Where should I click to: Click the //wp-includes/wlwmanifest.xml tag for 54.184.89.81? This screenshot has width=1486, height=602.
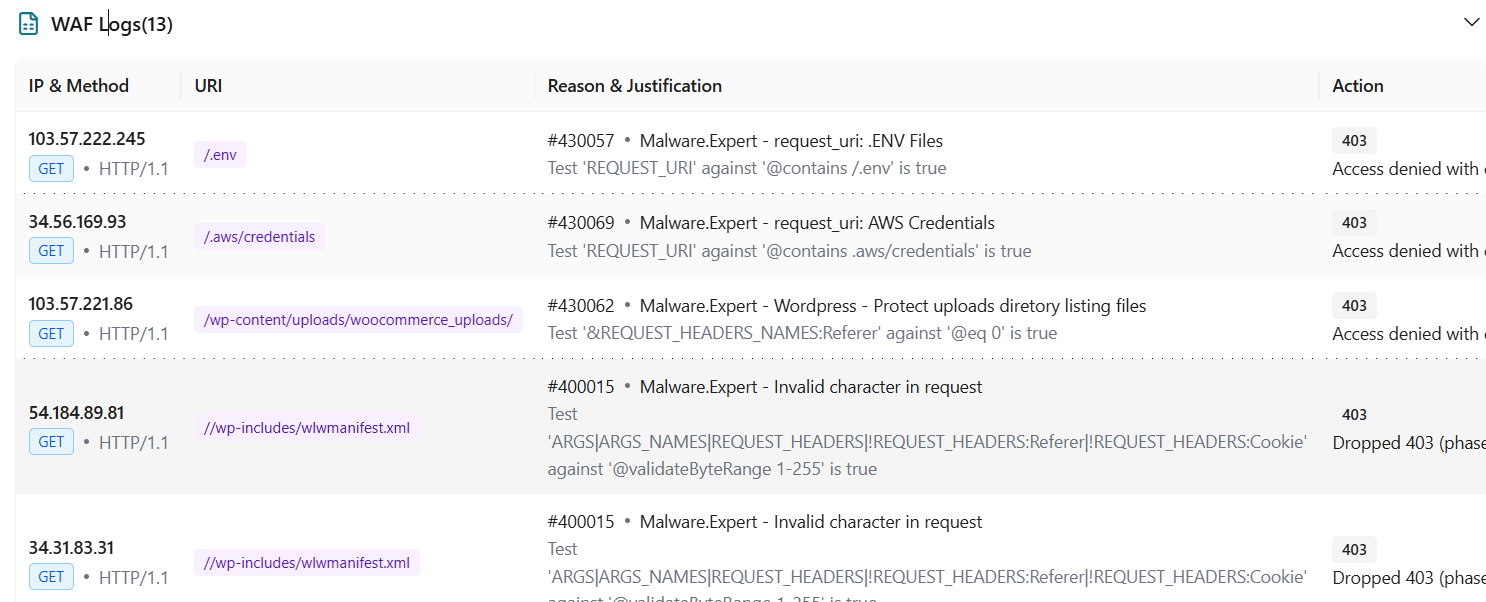tap(307, 428)
